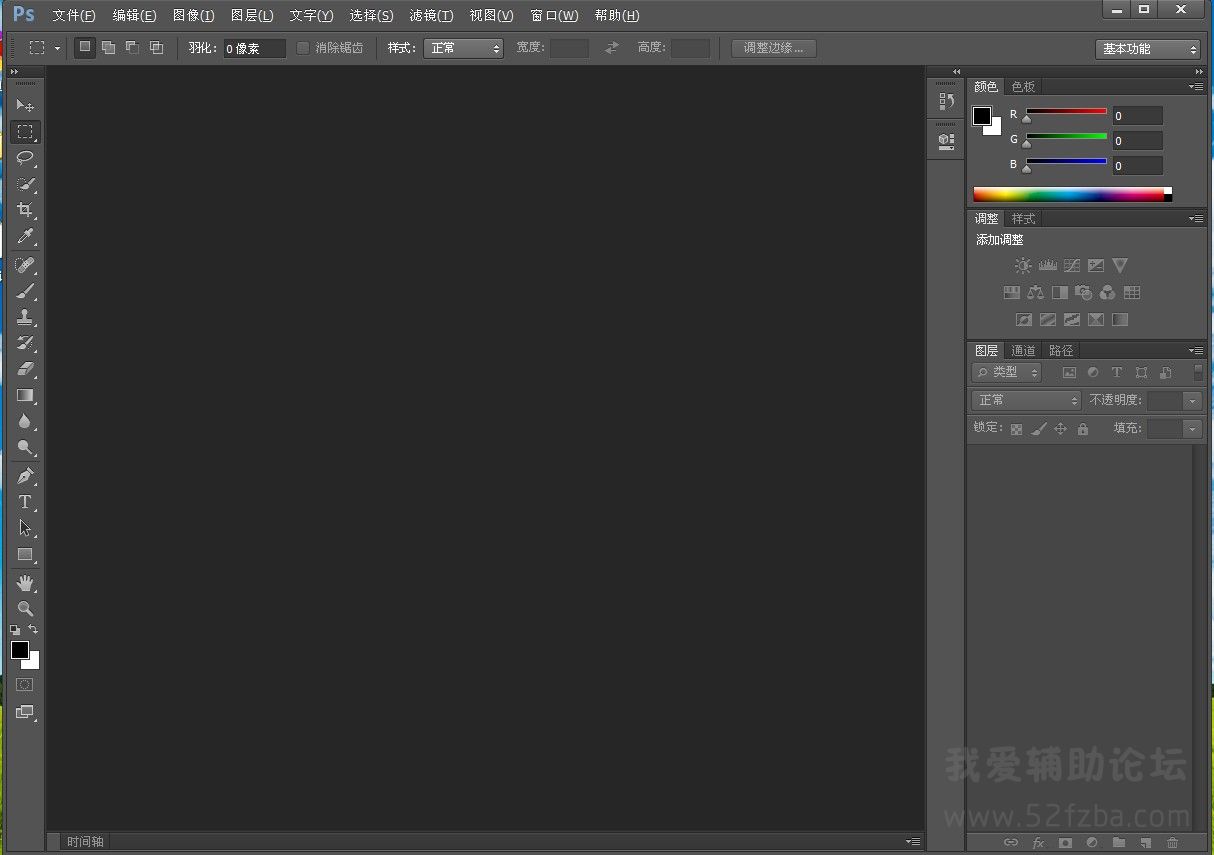Open the tool preset picker arrow
This screenshot has width=1214, height=855.
coord(57,48)
